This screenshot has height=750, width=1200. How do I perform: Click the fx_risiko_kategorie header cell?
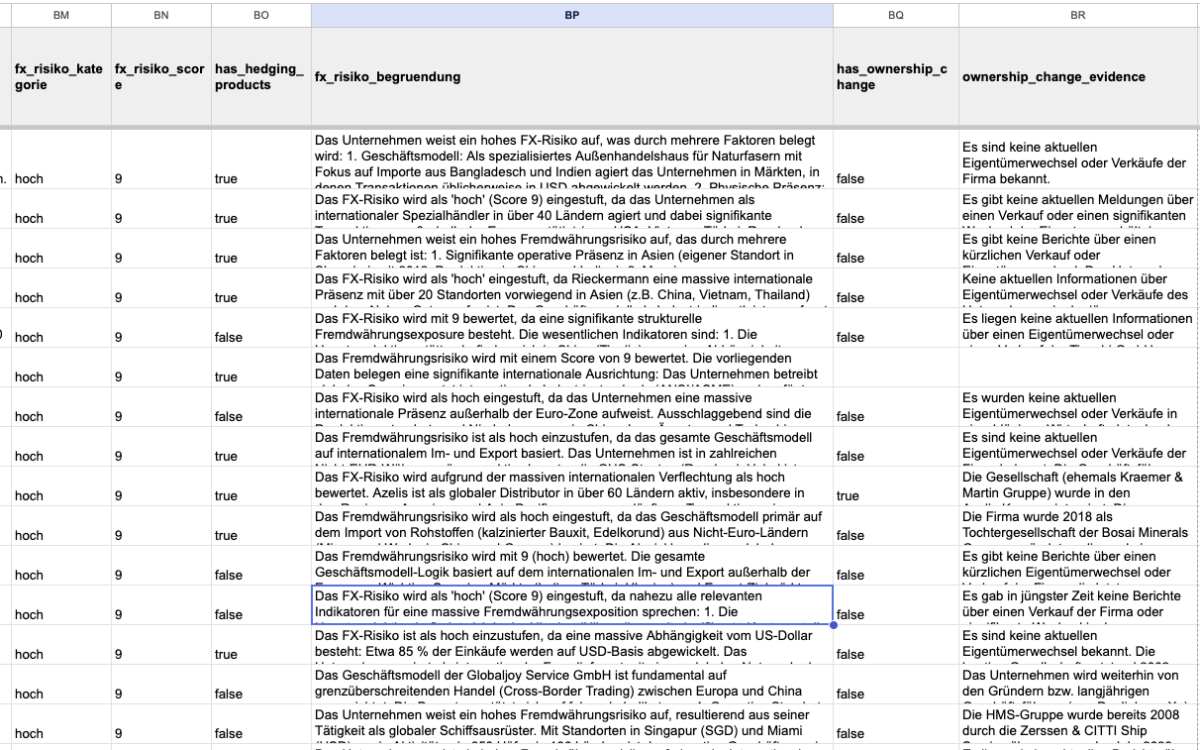59,77
